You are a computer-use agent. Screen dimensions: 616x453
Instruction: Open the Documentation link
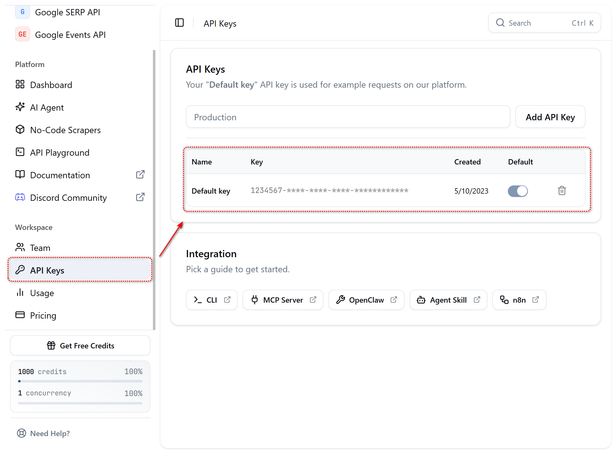click(x=60, y=175)
